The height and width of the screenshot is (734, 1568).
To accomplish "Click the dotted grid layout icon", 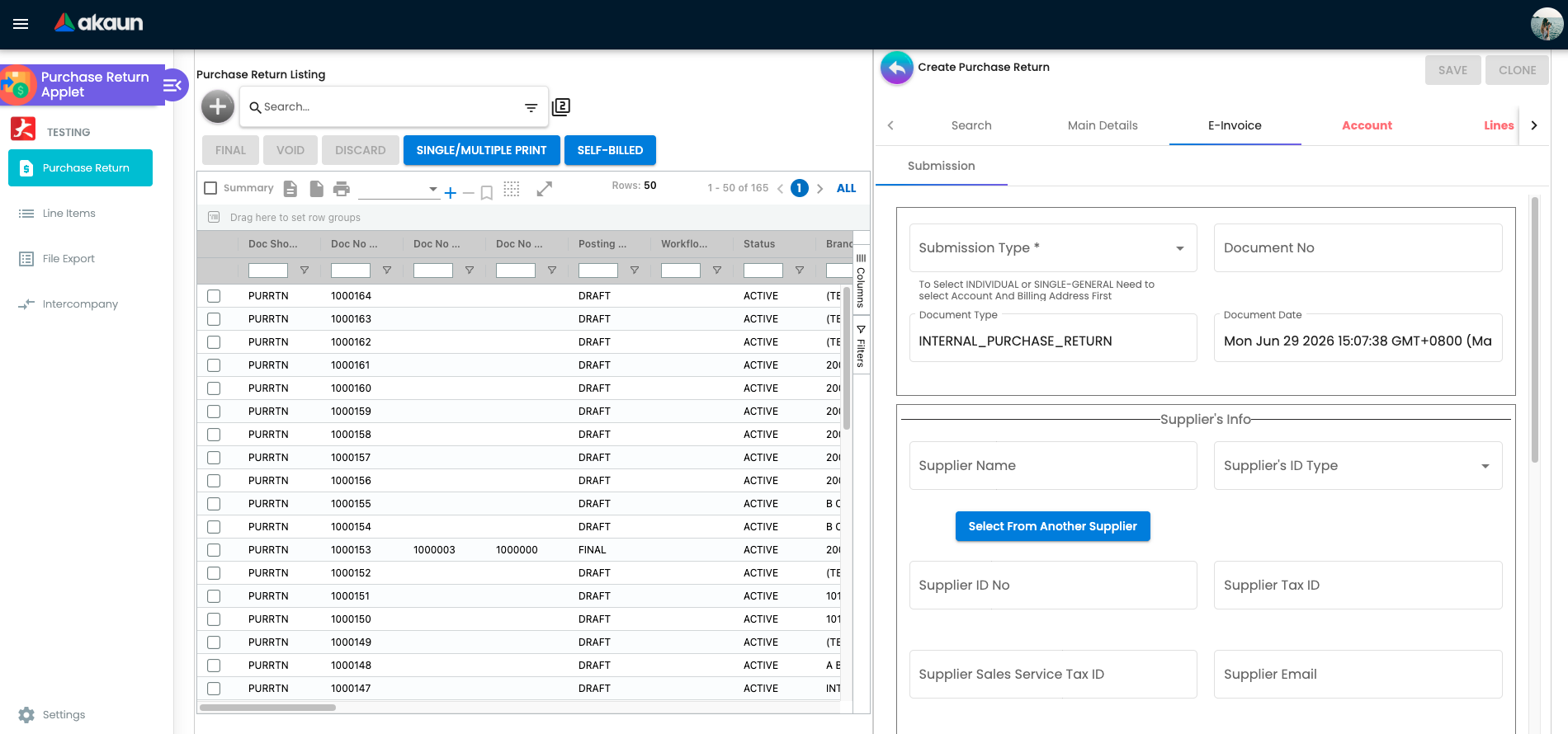I will pyautogui.click(x=512, y=189).
